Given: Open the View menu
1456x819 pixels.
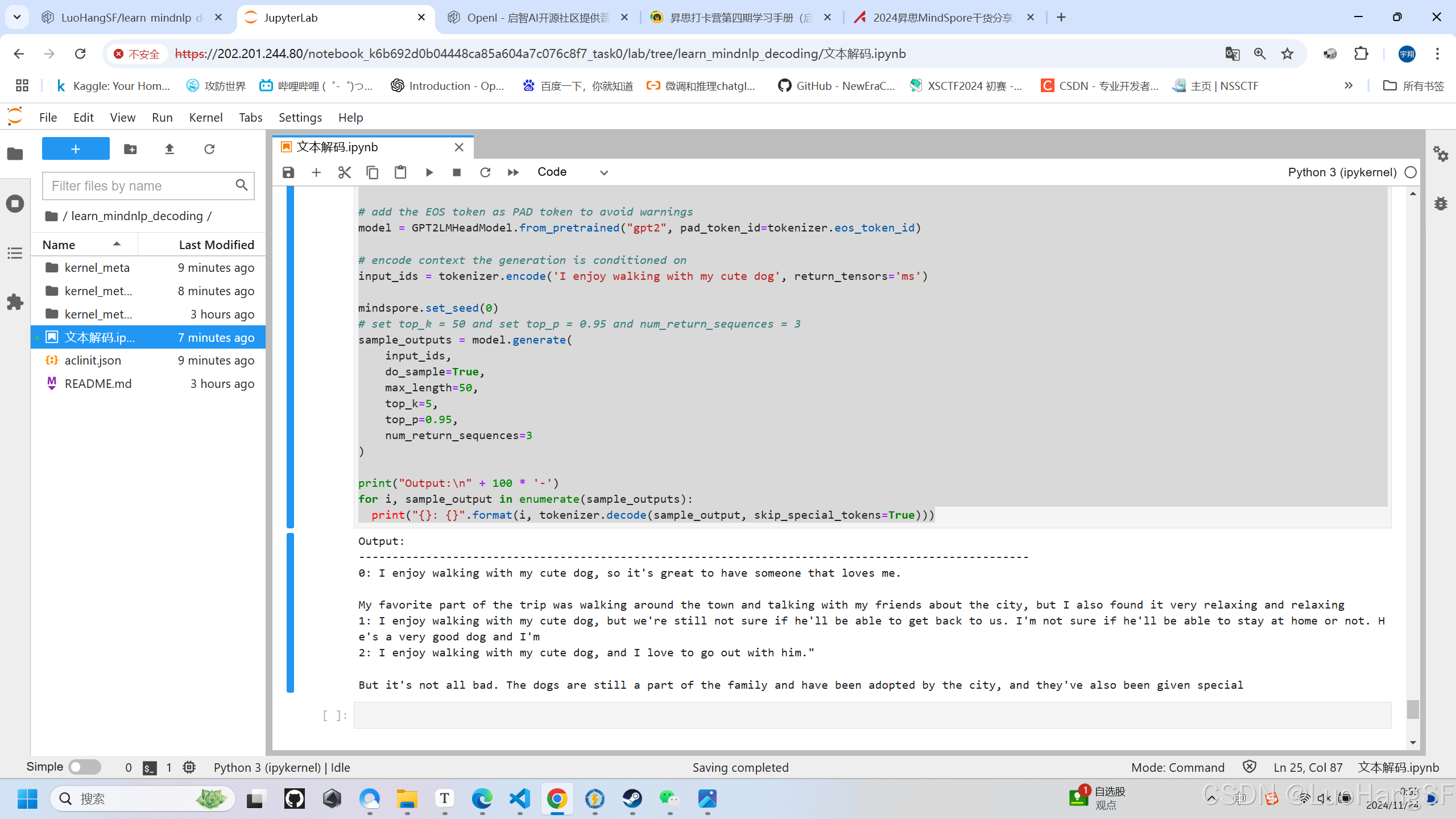Looking at the screenshot, I should point(122,117).
